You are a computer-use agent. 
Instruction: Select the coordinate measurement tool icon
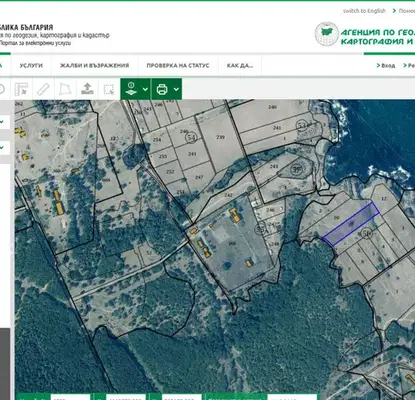pyautogui.click(x=21, y=89)
